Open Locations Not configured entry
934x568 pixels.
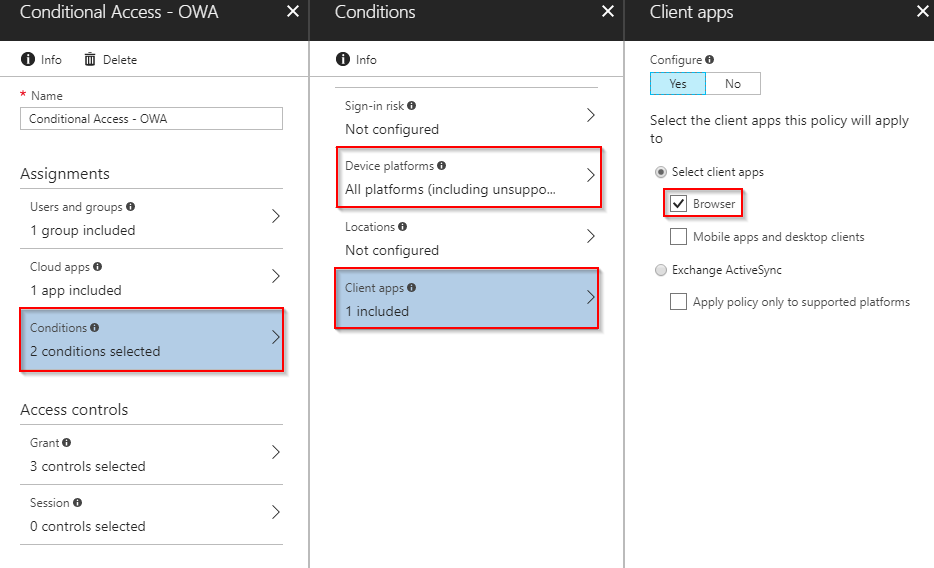click(466, 238)
